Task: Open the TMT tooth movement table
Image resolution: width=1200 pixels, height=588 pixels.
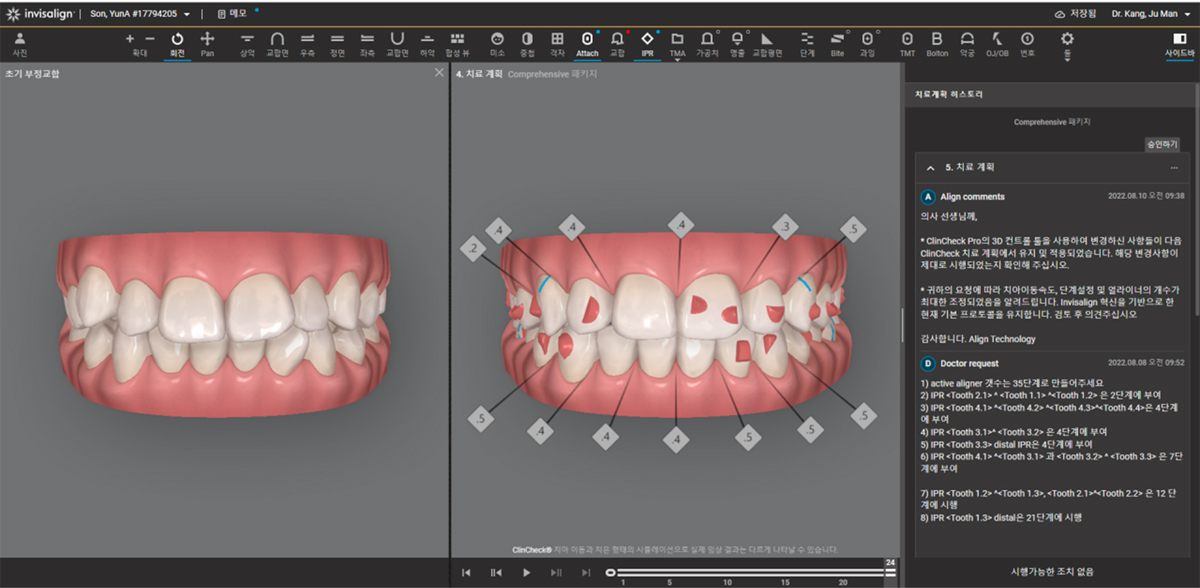Action: [x=907, y=43]
